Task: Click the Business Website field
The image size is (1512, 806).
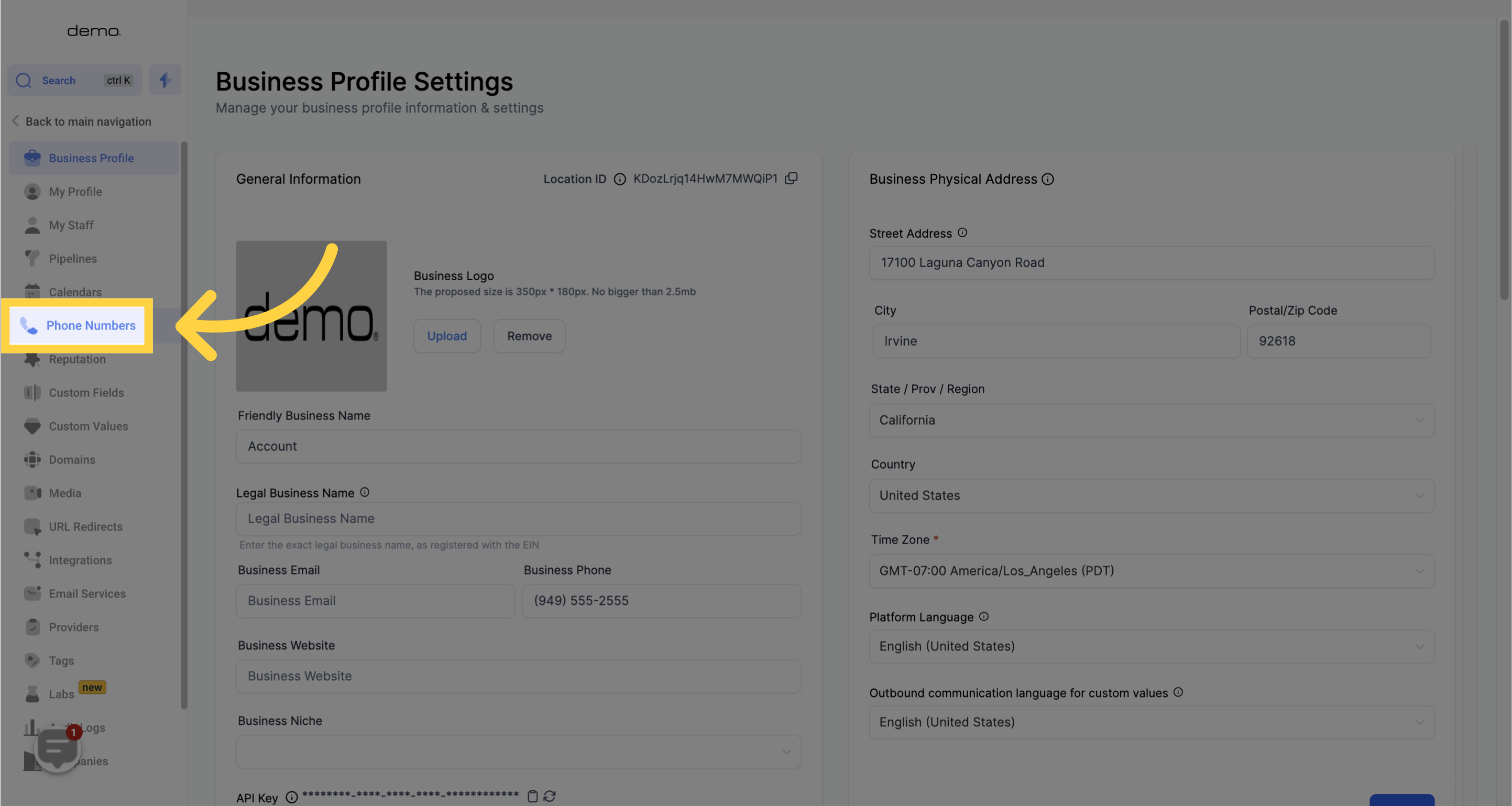Action: coord(518,676)
